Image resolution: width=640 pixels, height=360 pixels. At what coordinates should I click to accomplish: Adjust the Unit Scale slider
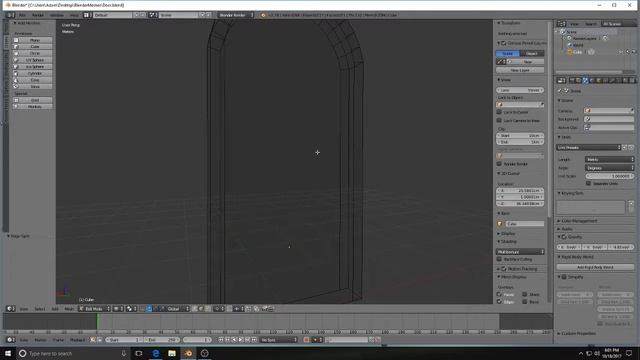pos(610,176)
